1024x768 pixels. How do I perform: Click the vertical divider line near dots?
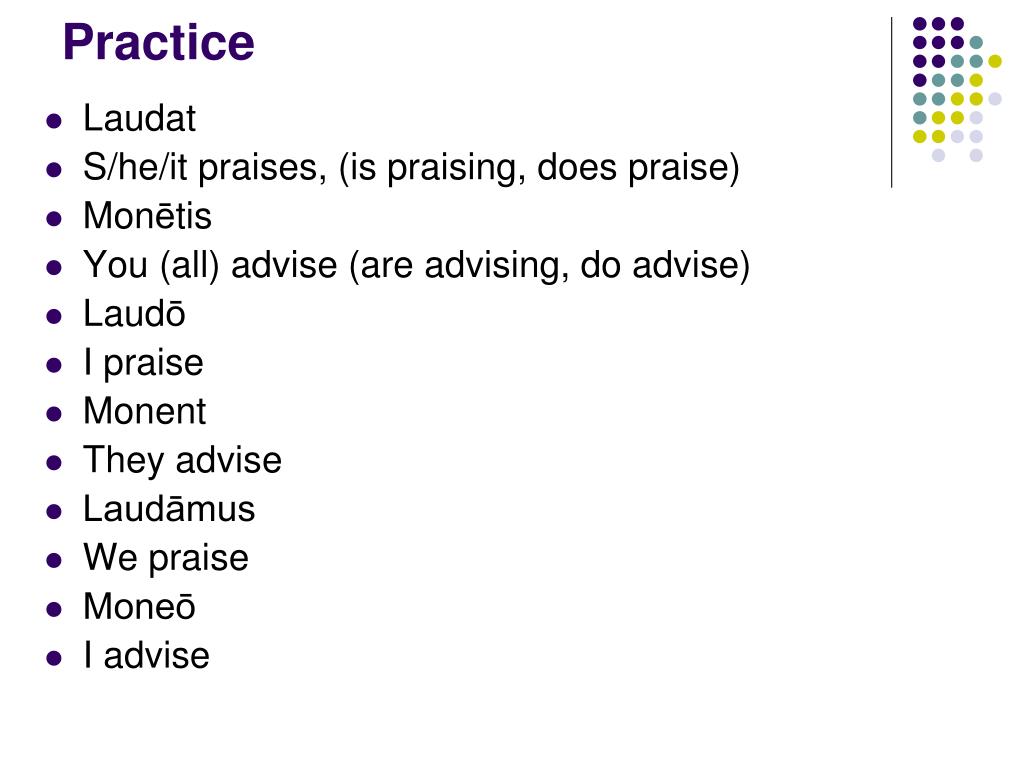[891, 103]
